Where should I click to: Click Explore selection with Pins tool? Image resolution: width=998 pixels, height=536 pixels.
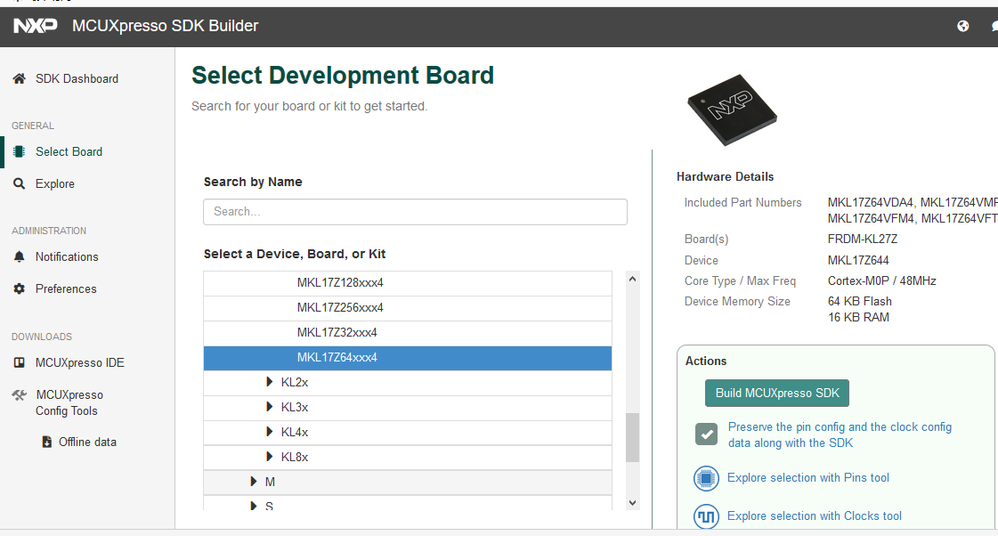click(808, 477)
